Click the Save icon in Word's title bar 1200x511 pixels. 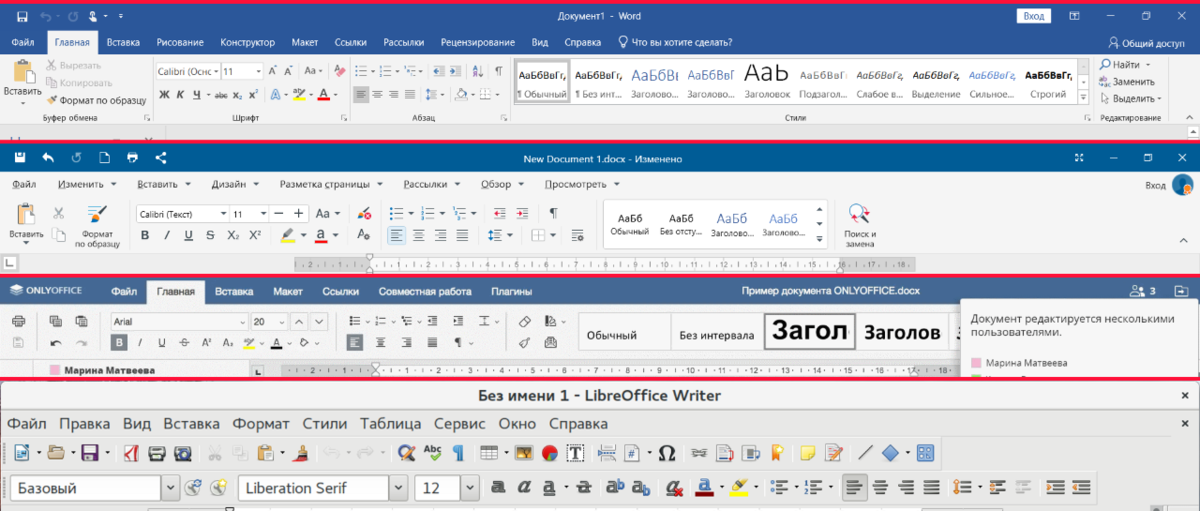point(20,17)
